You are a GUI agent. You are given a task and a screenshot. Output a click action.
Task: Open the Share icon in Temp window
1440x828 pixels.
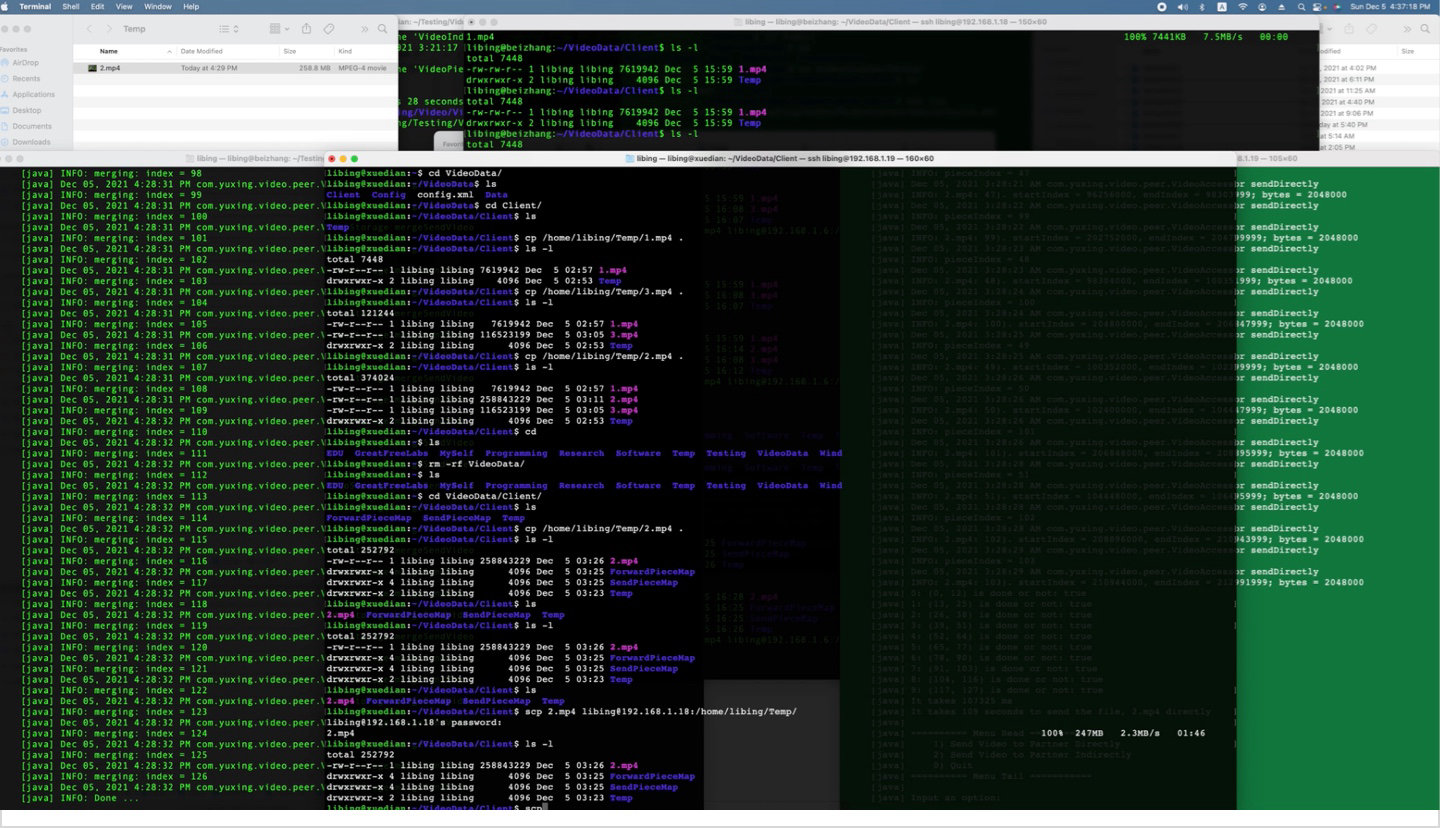307,29
